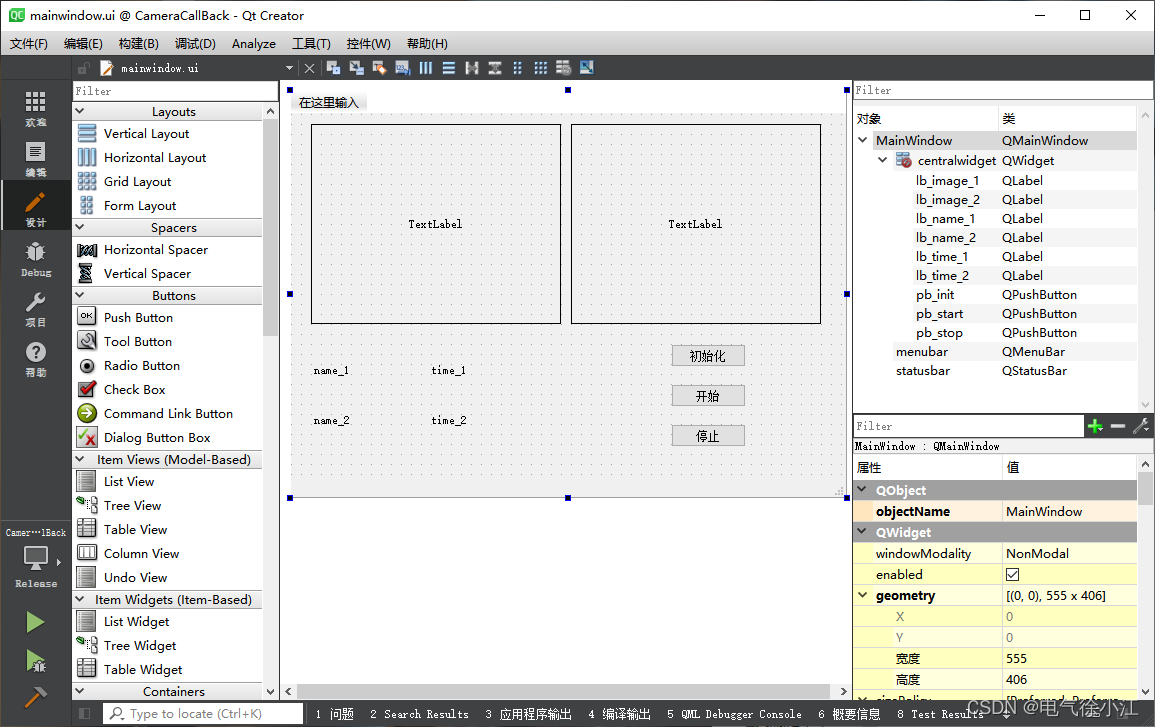Click the property editor vertical scrollbar
The width and height of the screenshot is (1155, 727).
pos(1145,489)
